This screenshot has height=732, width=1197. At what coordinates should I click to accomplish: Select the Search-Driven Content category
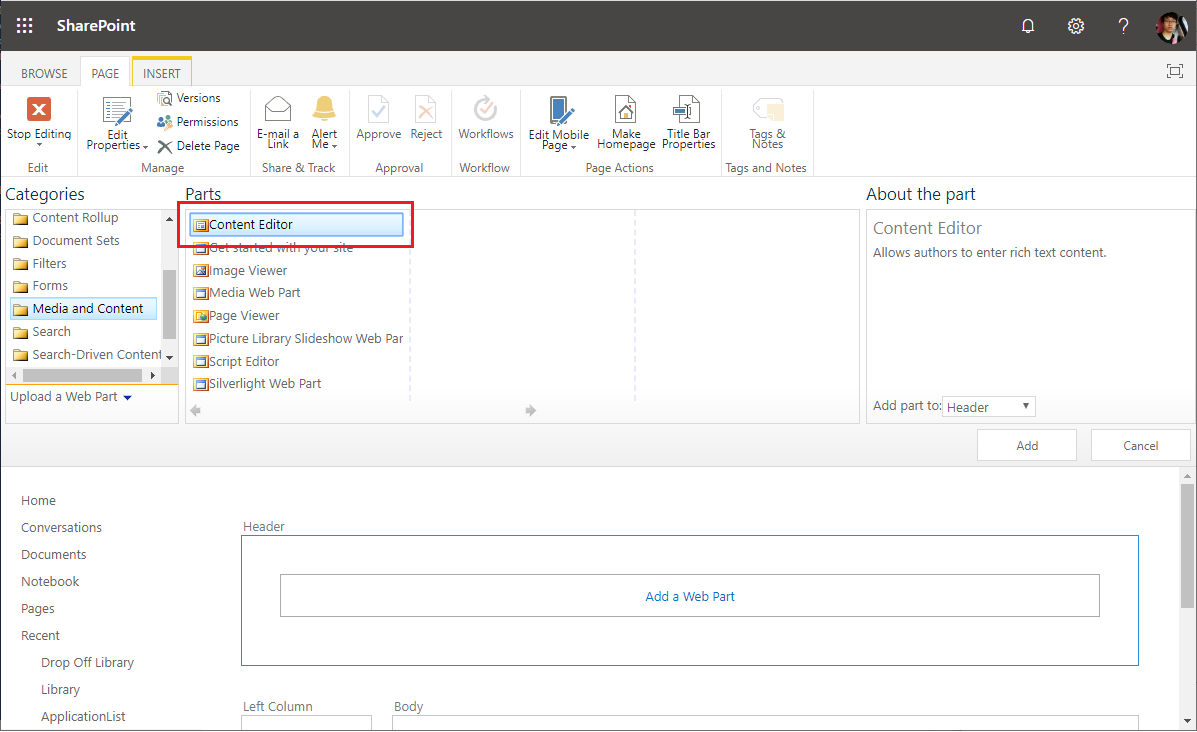[x=86, y=354]
